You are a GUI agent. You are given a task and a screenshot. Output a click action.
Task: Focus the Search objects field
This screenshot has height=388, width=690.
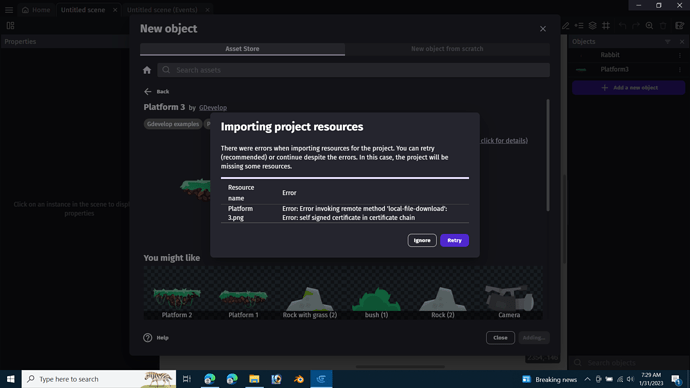point(628,362)
